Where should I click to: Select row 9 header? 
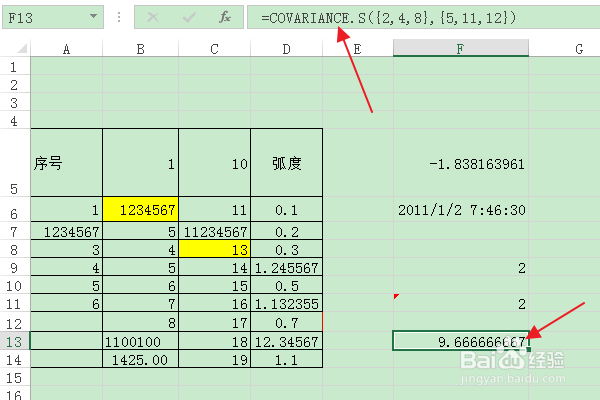point(15,267)
